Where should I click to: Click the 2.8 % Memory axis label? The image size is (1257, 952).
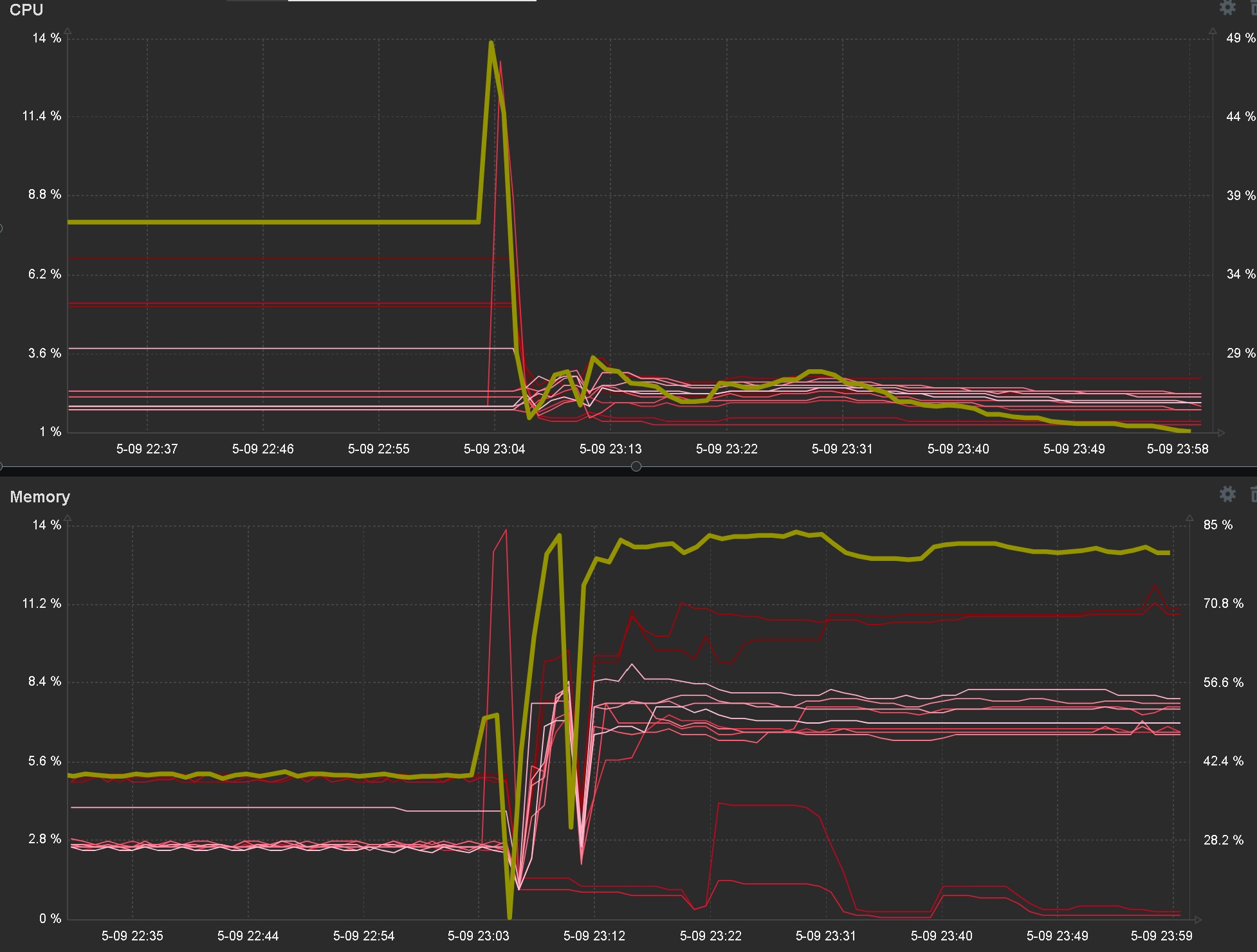pos(44,839)
